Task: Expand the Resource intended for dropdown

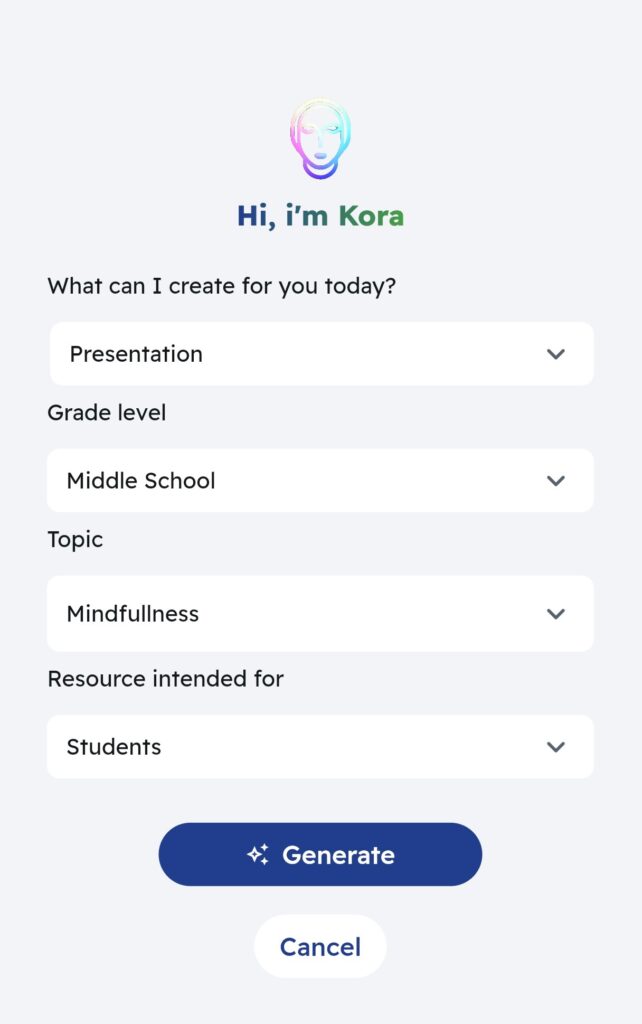Action: (x=320, y=746)
